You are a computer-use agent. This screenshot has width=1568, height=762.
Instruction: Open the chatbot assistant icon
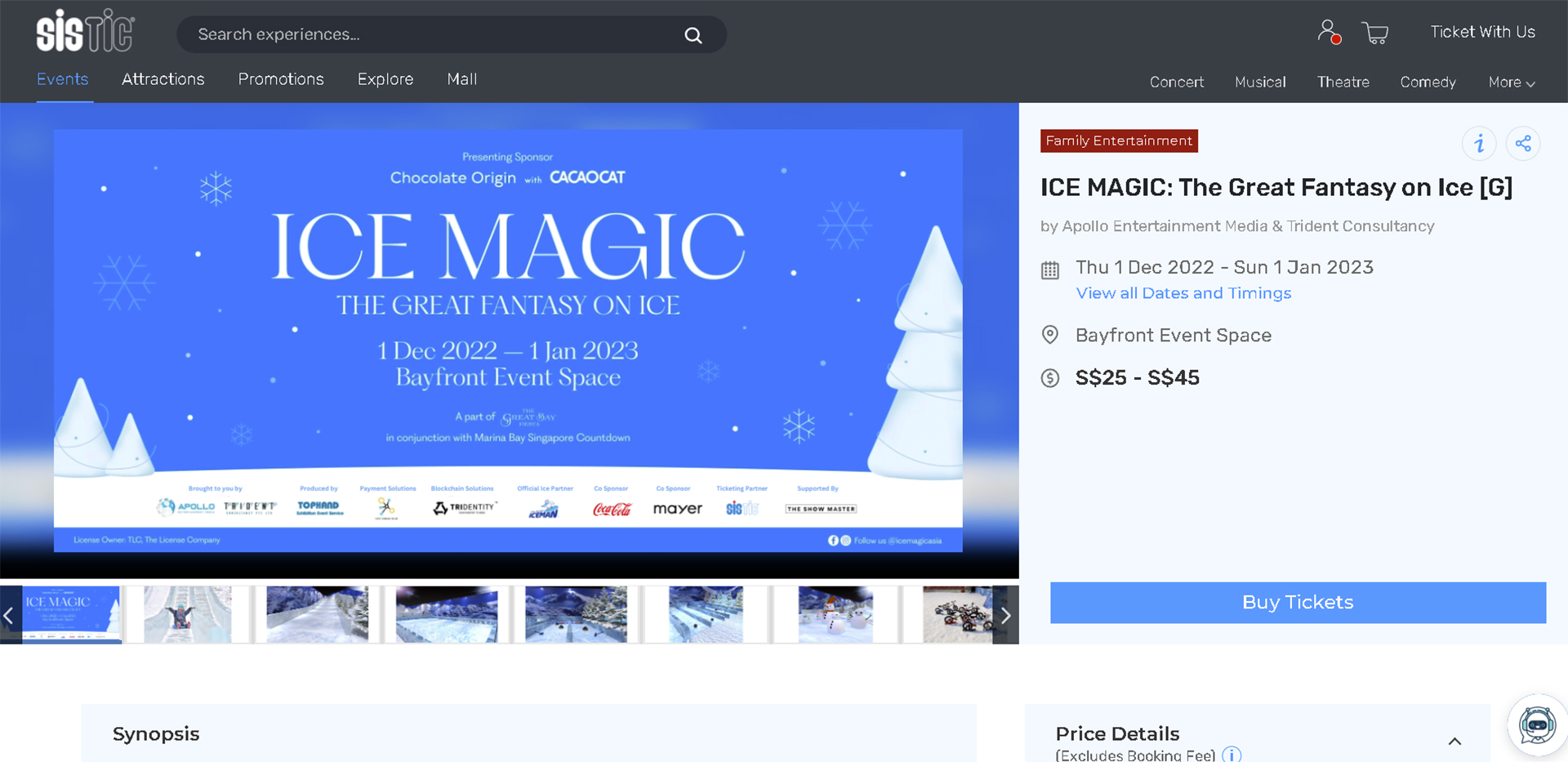point(1537,724)
